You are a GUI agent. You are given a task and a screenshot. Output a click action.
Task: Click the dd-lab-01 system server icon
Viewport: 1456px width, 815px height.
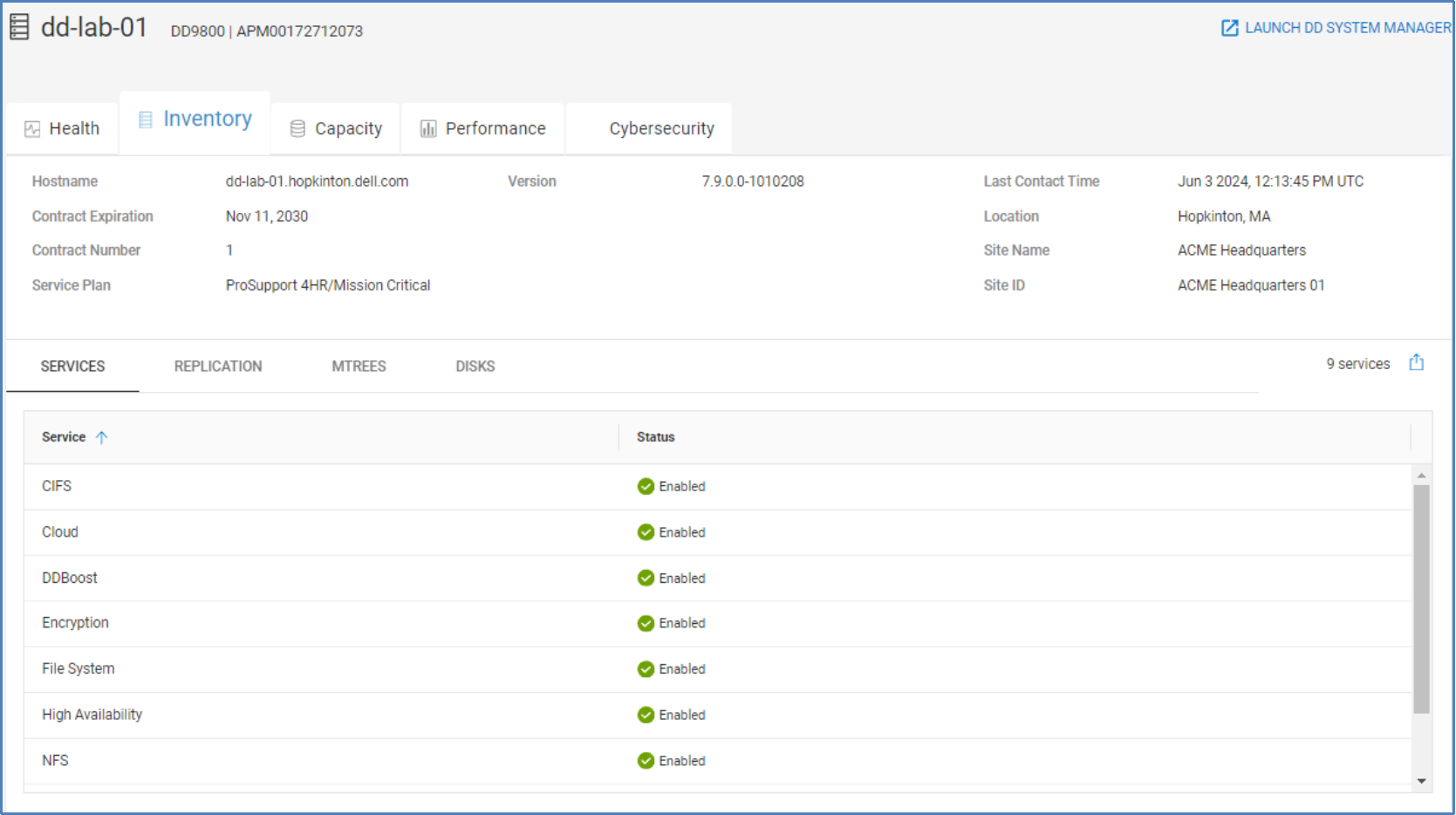pos(19,27)
